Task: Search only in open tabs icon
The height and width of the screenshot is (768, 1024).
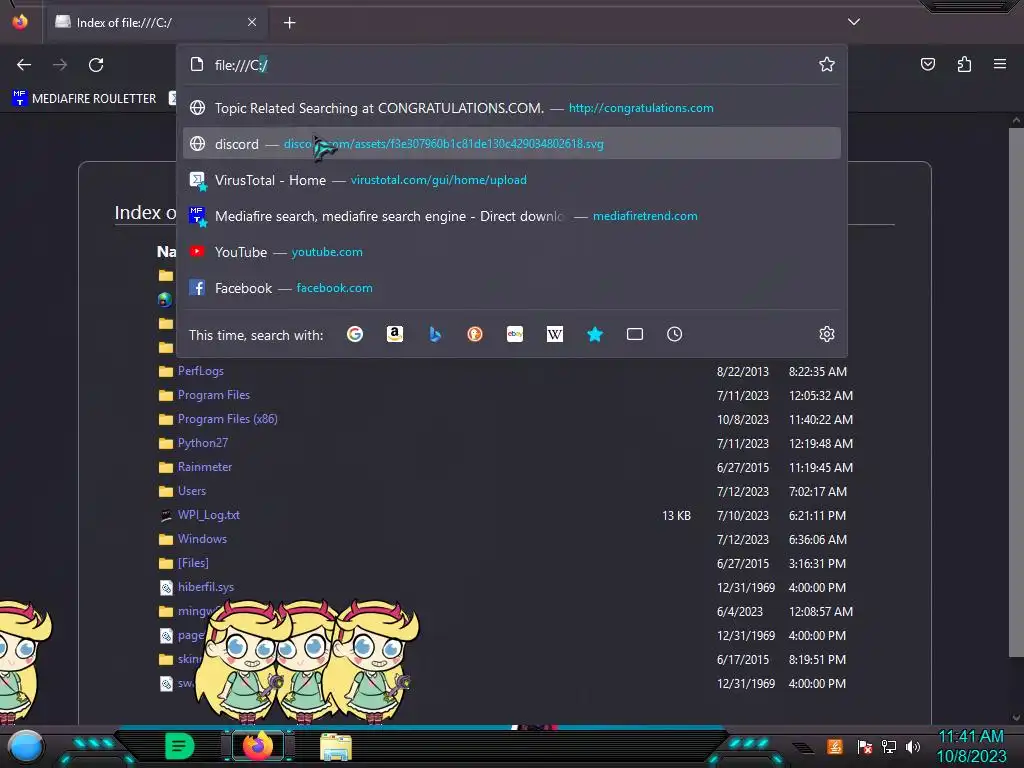Action: (x=635, y=334)
